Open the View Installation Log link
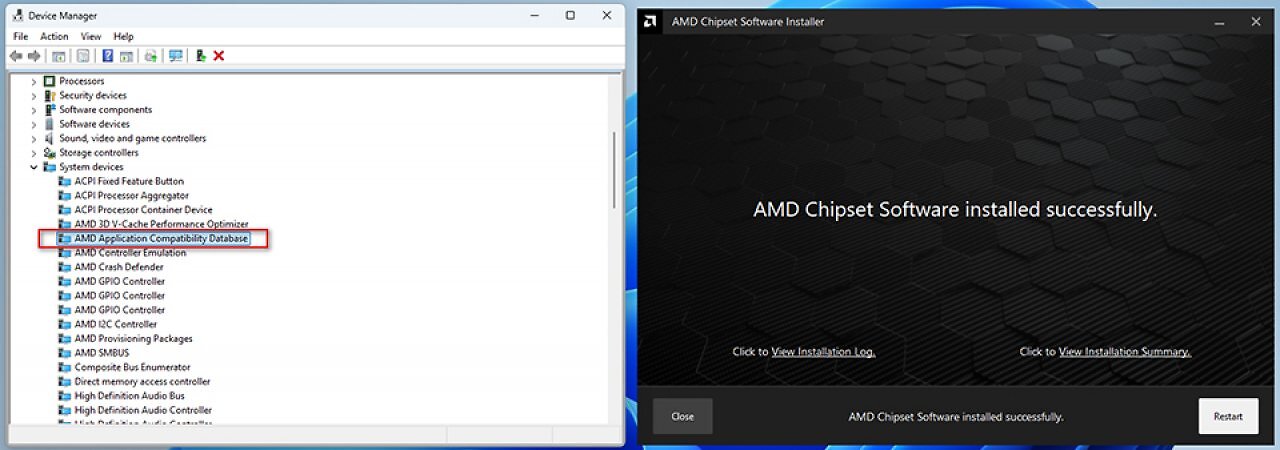Screen dimensions: 1280x450 (823, 352)
